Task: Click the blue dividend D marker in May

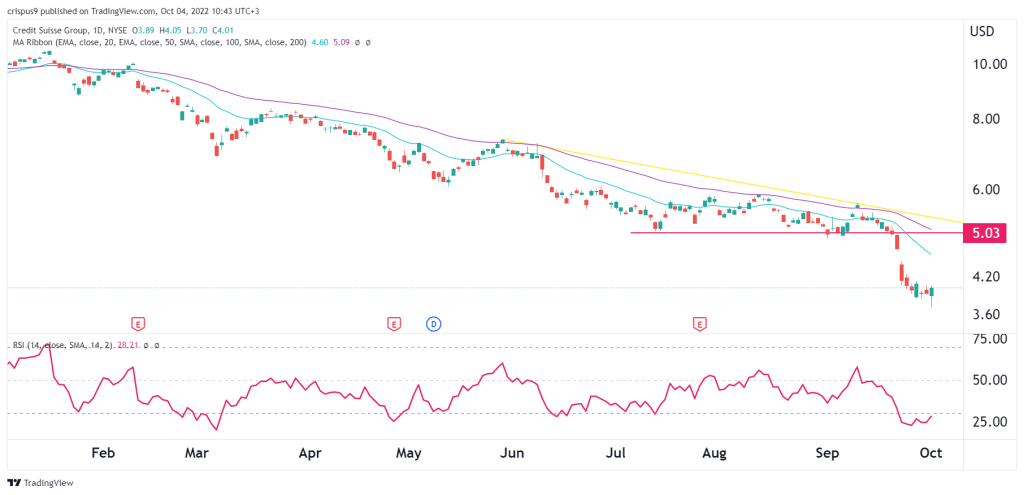Action: (x=433, y=323)
